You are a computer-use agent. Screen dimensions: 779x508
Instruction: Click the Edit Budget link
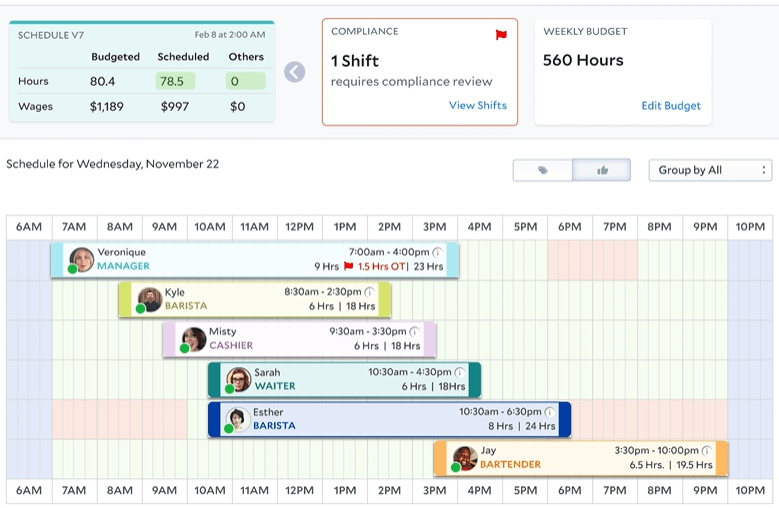(x=671, y=105)
